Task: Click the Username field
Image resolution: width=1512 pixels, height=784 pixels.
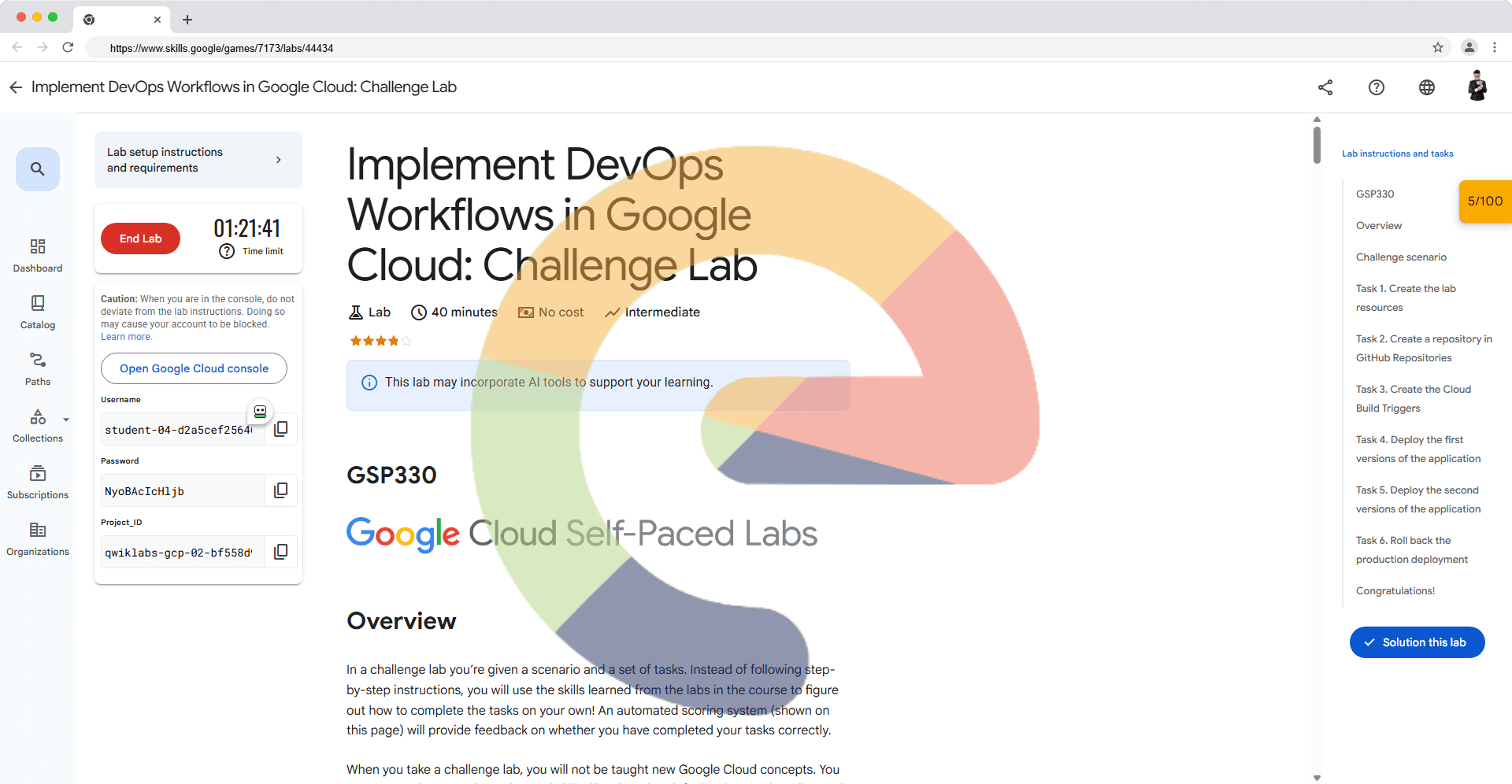Action: [x=183, y=430]
